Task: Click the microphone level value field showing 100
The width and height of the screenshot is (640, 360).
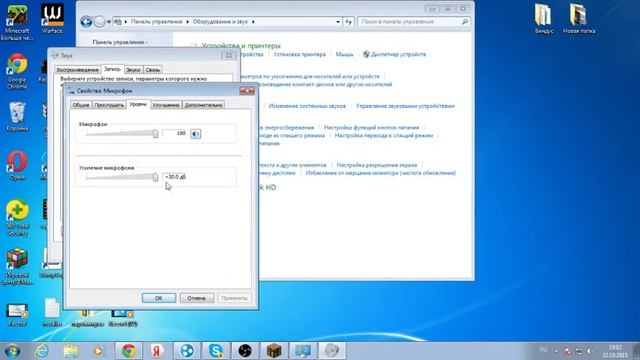Action: tap(174, 133)
